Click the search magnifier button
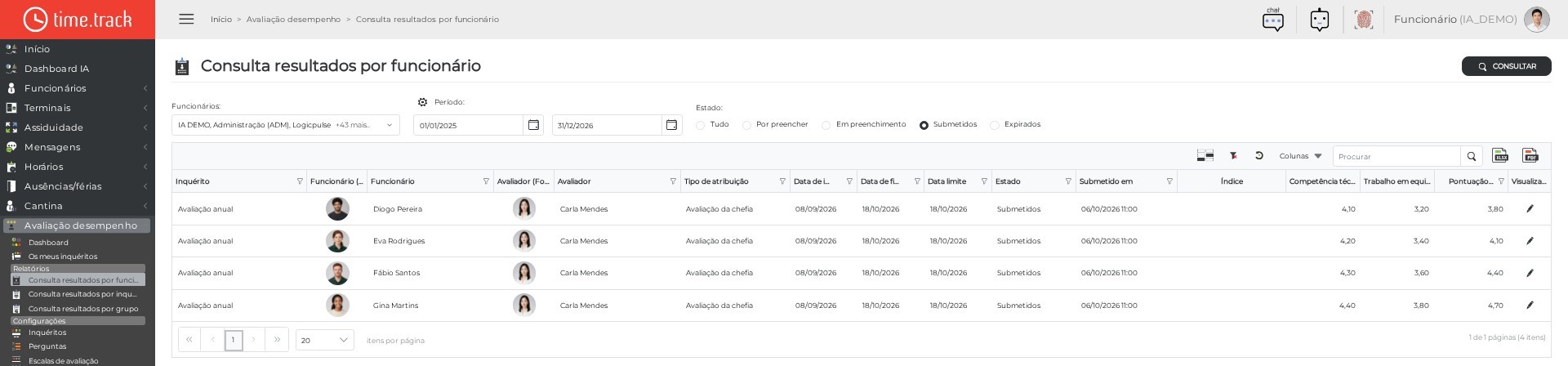This screenshot has width=1568, height=366. pyautogui.click(x=1471, y=156)
